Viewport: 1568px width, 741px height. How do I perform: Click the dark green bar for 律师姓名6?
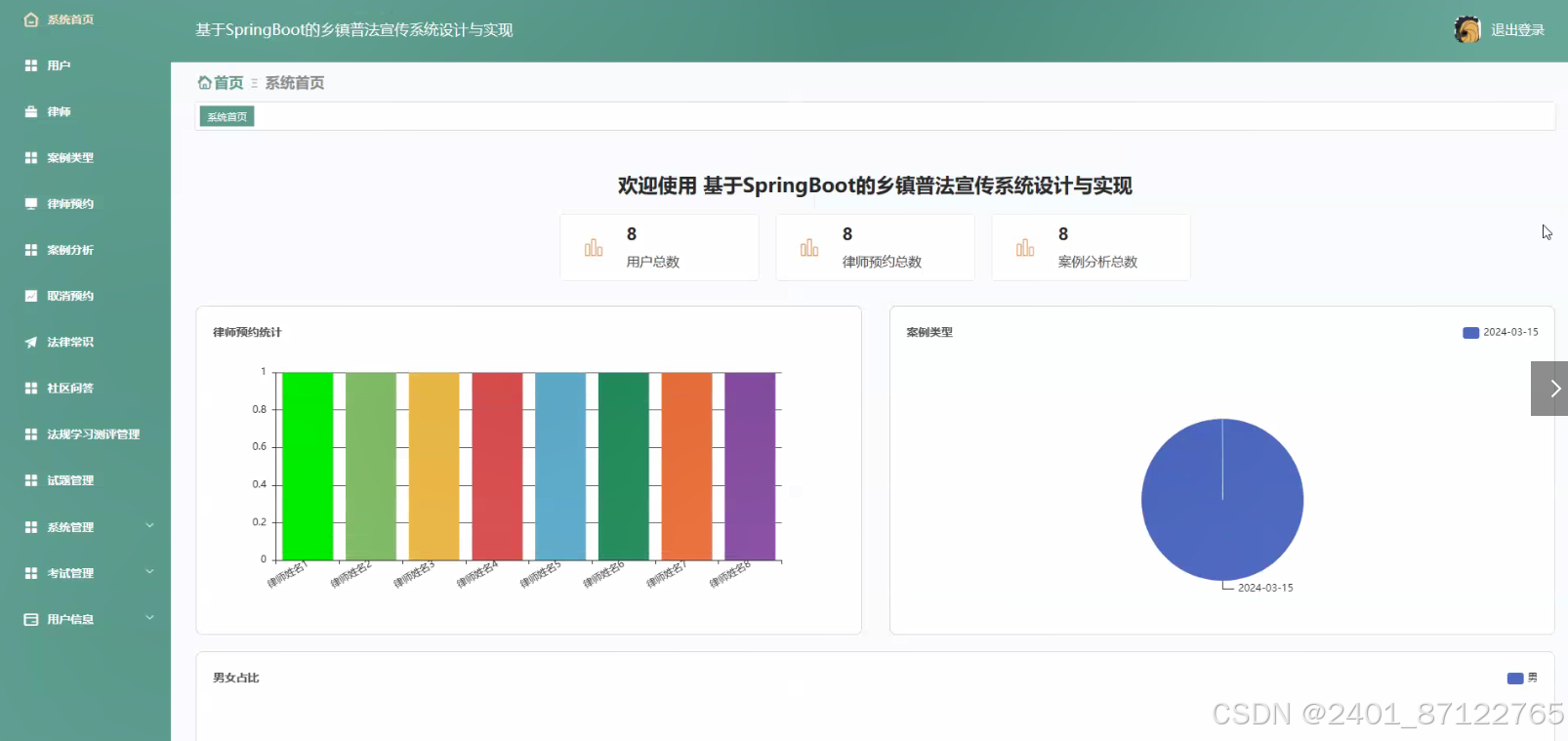point(623,466)
